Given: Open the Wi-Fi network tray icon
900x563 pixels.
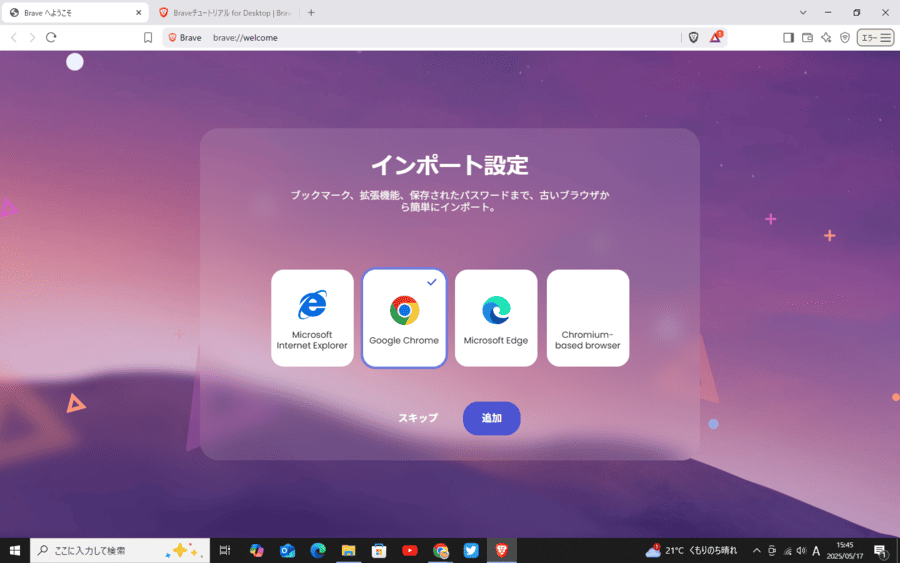Looking at the screenshot, I should coord(788,550).
